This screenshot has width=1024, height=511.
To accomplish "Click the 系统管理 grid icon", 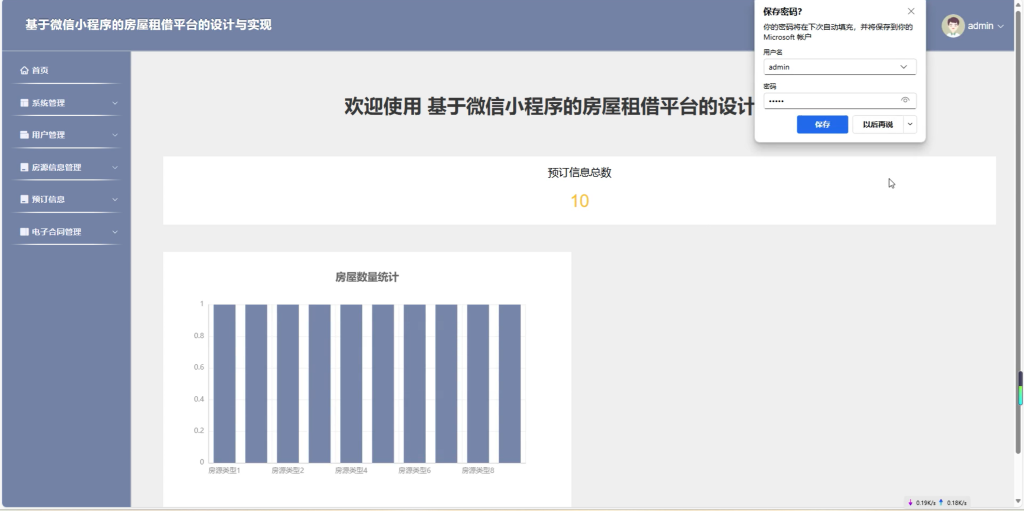I will (x=24, y=103).
